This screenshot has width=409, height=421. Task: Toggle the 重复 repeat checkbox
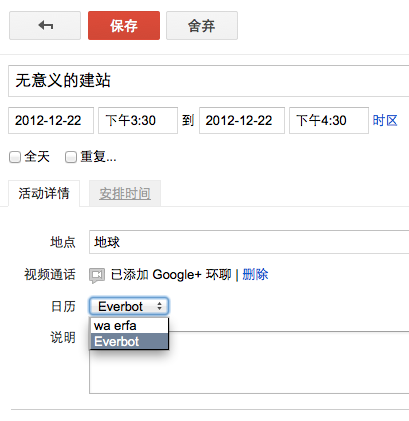pyautogui.click(x=71, y=157)
